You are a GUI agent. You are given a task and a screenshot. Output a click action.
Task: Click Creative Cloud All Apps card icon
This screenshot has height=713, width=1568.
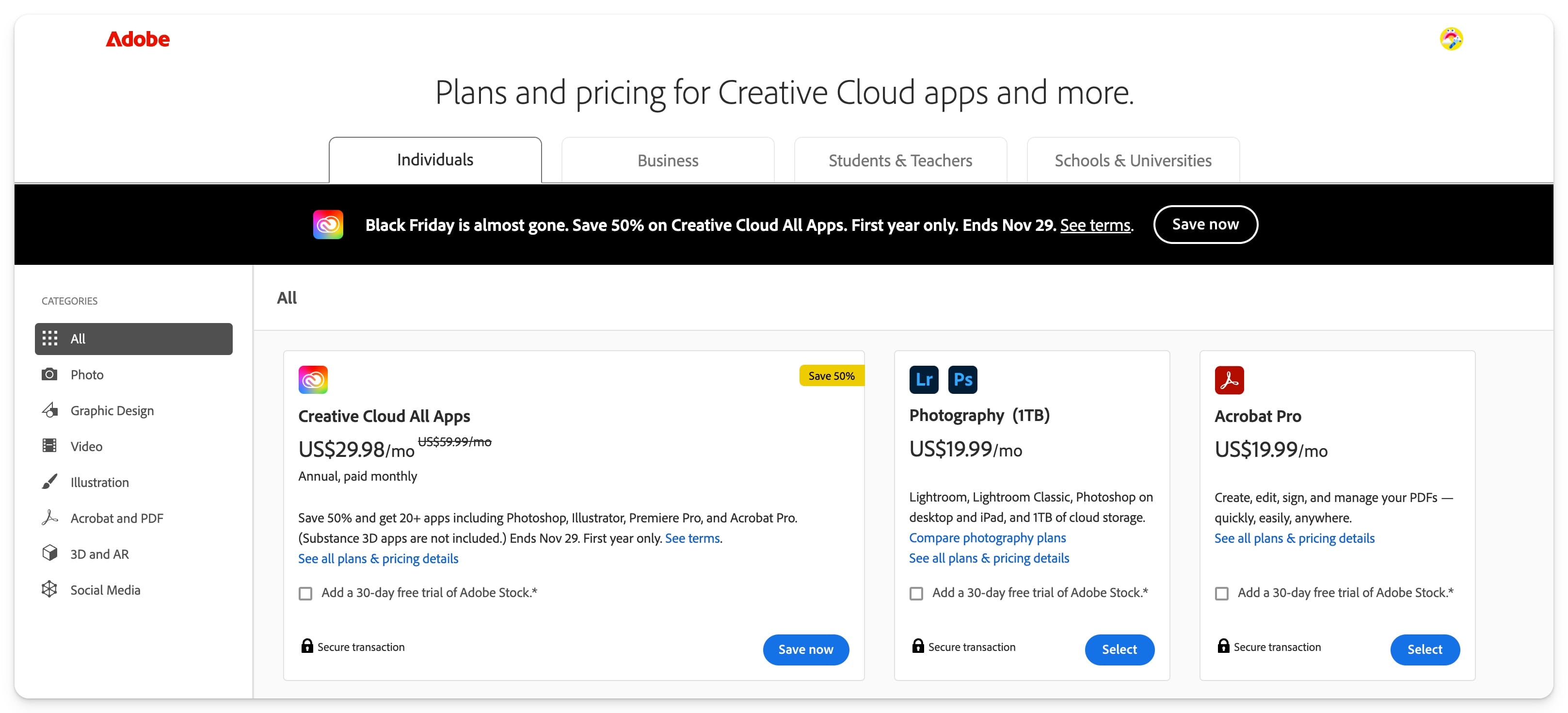(313, 380)
